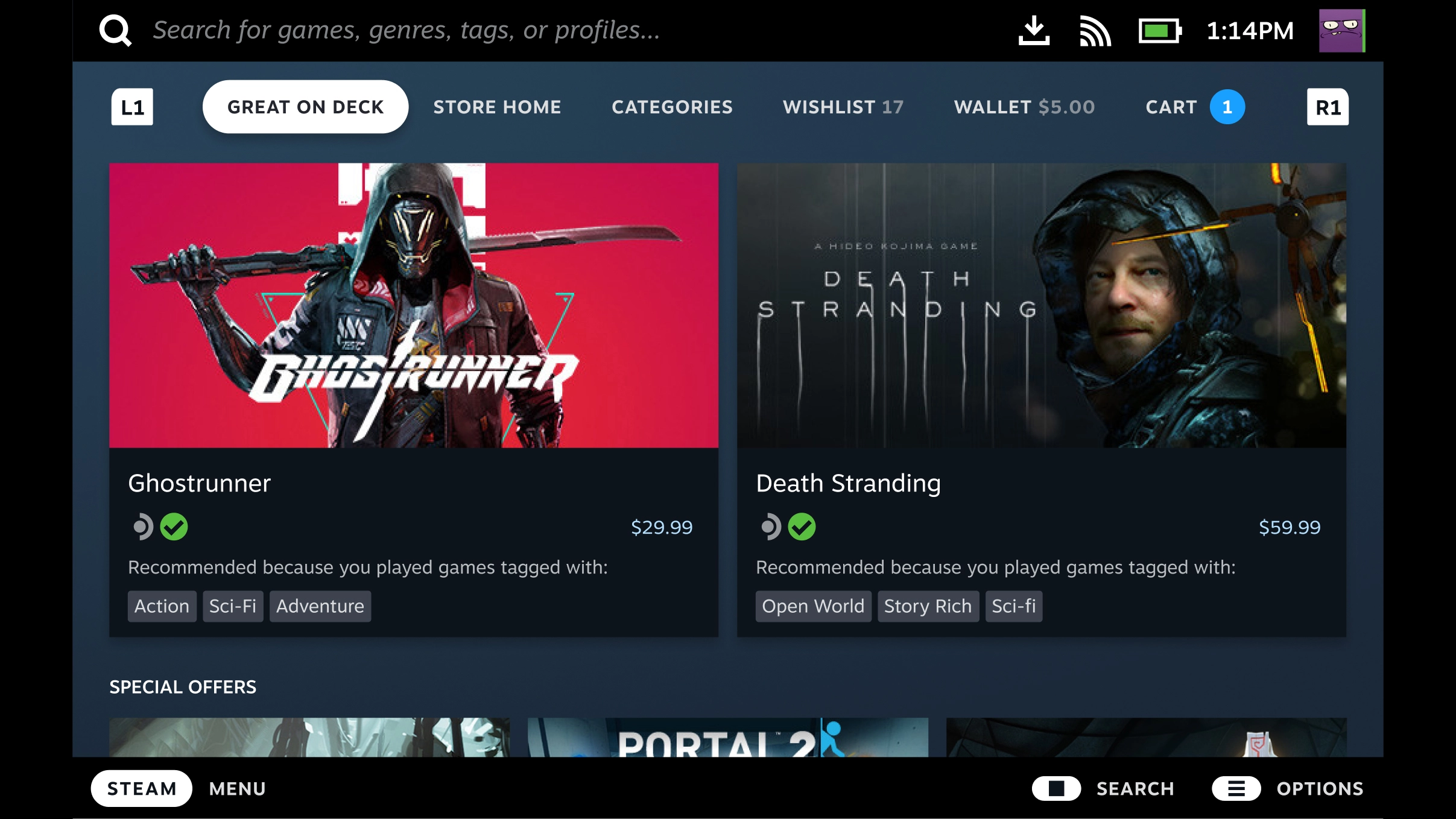Screen dimensions: 1456x819
Task: Click Ghostrunner's green Deck Verified checkmark
Action: coord(174,526)
